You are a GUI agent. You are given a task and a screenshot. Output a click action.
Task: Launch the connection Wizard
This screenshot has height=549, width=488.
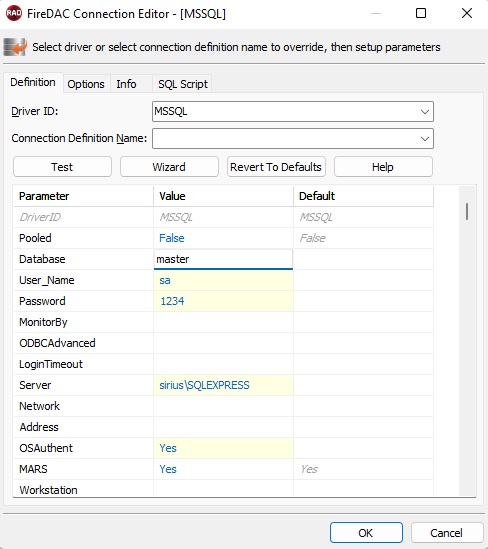click(x=169, y=167)
